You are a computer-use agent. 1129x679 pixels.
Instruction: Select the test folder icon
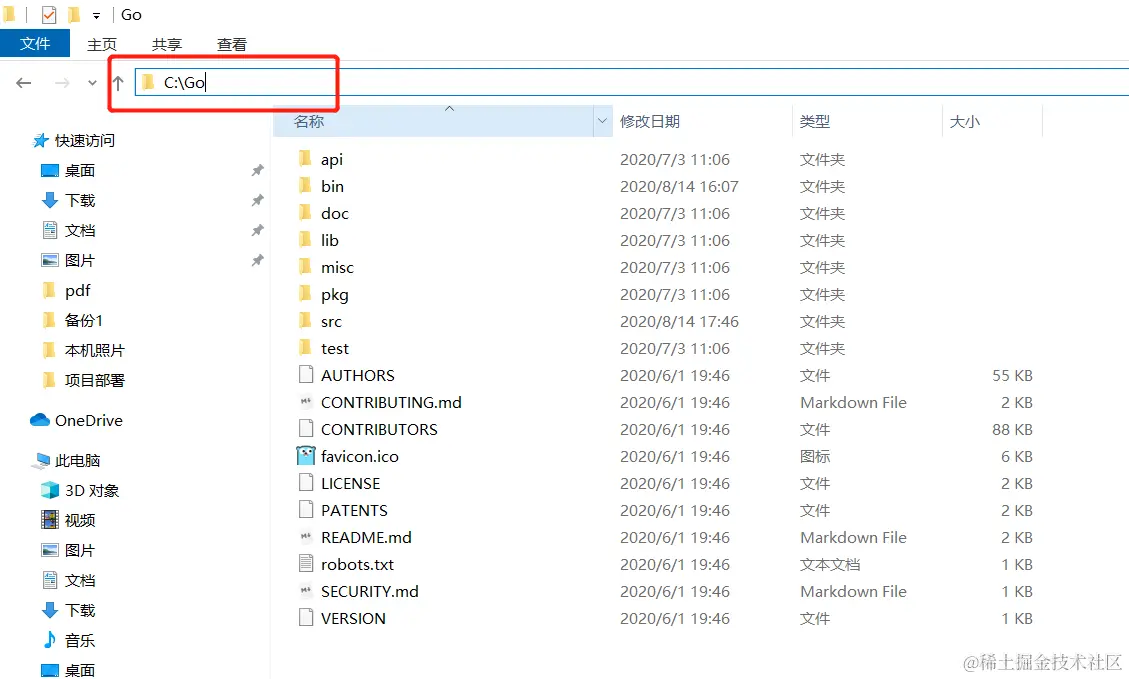[x=305, y=348]
